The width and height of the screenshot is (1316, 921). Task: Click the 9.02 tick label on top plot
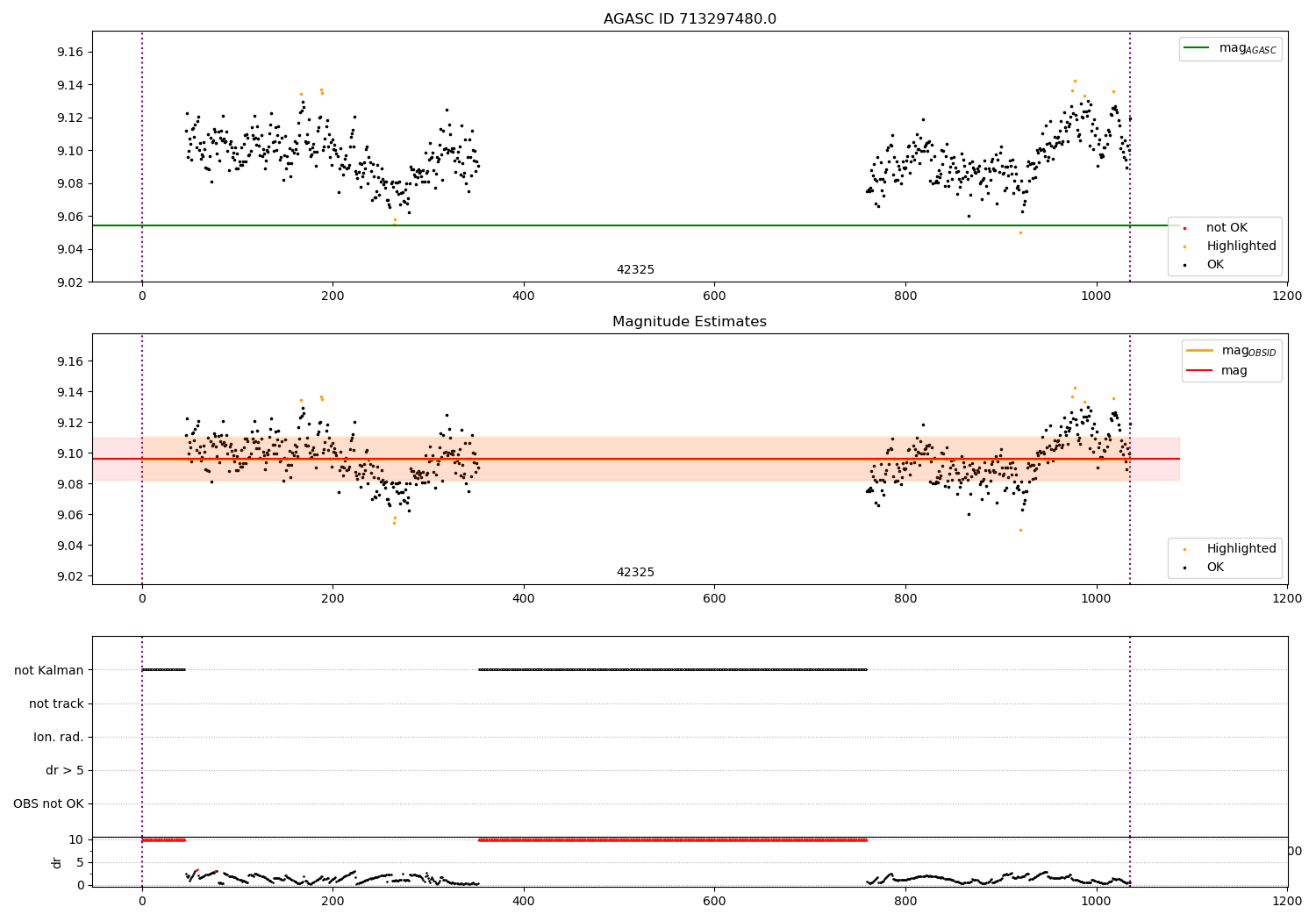tap(69, 282)
